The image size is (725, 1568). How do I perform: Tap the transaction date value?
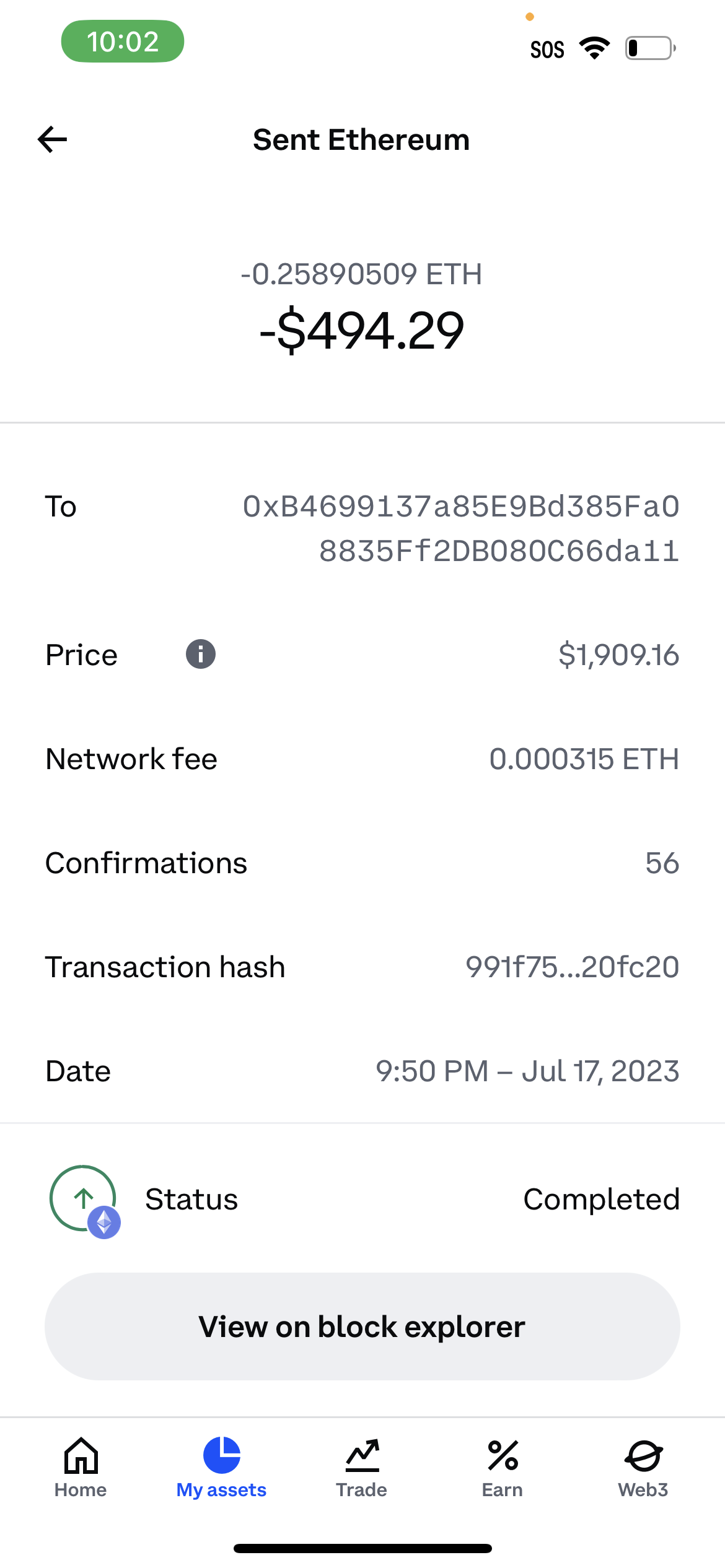tap(527, 1071)
